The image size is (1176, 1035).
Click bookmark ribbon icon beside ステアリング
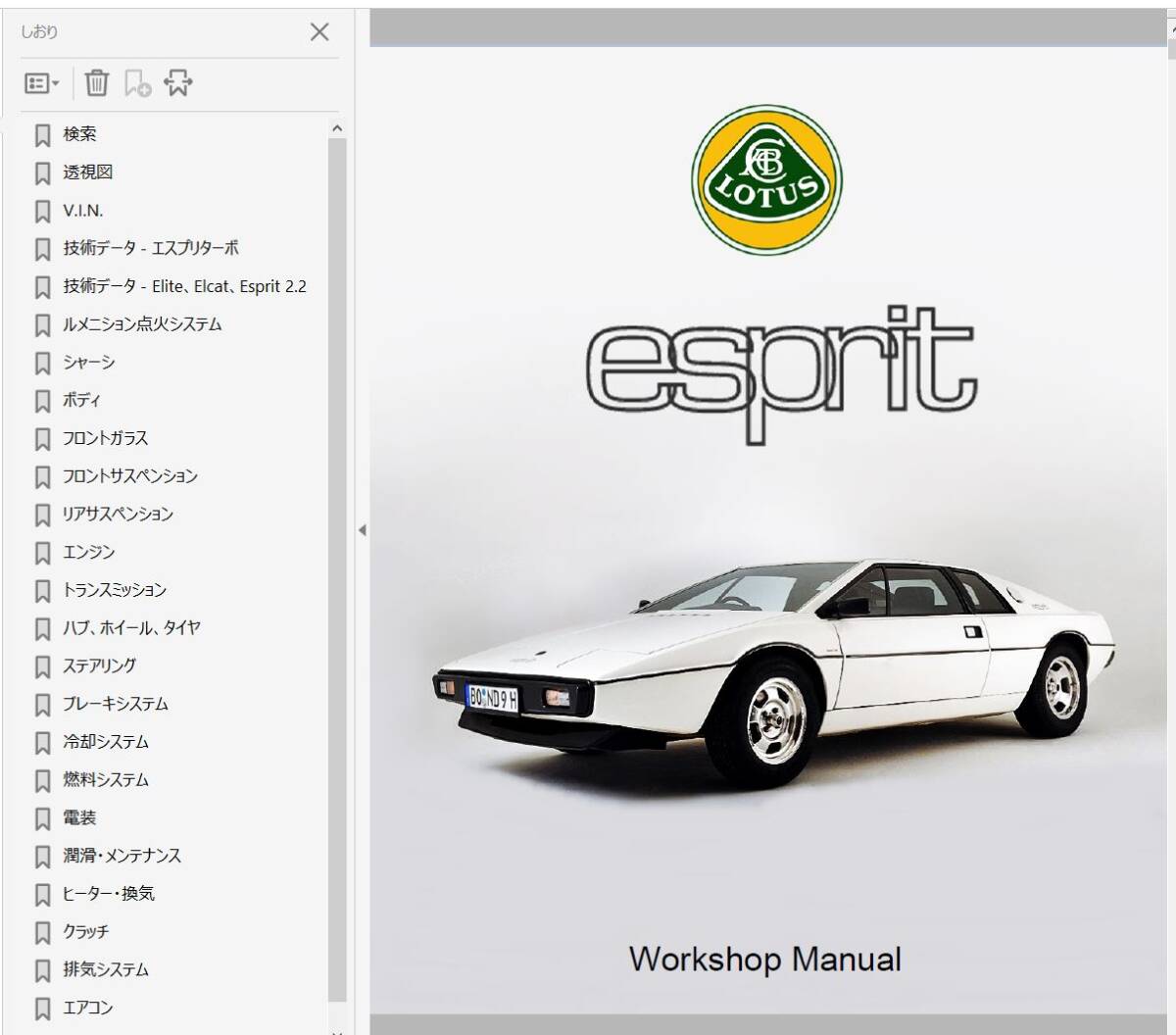(42, 667)
